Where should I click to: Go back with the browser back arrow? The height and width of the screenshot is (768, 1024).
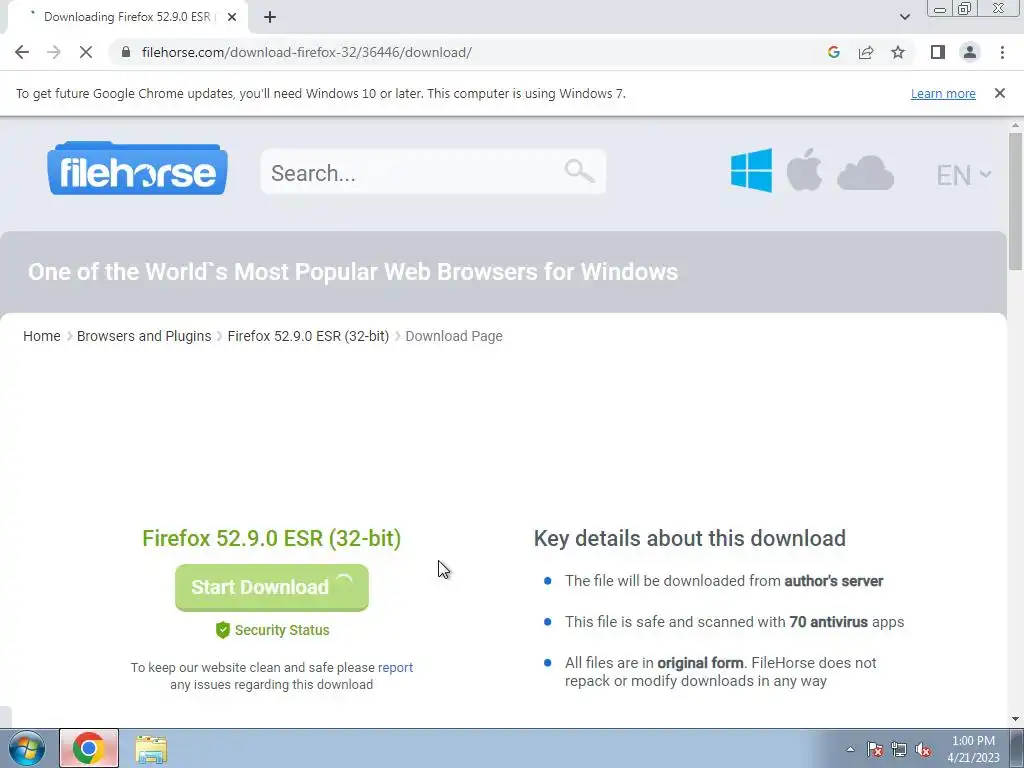point(22,52)
